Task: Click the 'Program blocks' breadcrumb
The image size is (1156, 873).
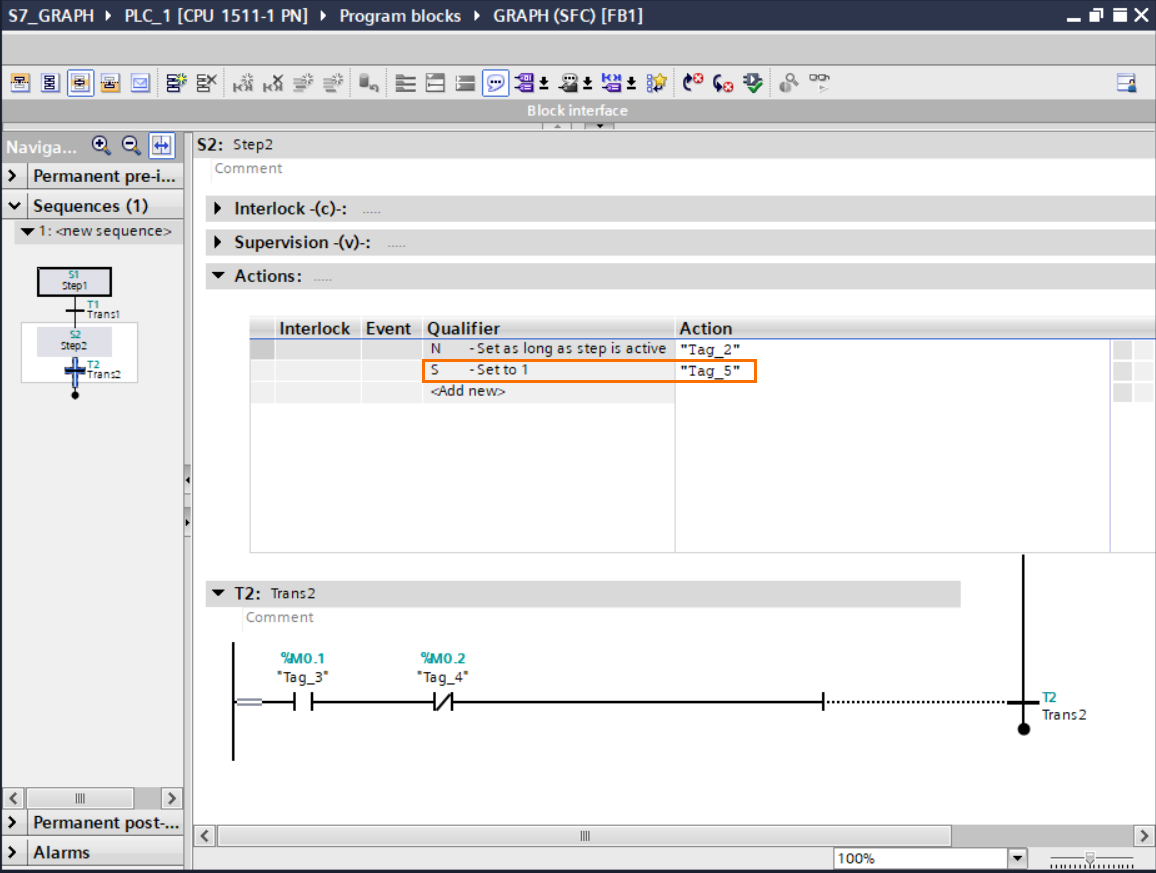Action: (400, 15)
